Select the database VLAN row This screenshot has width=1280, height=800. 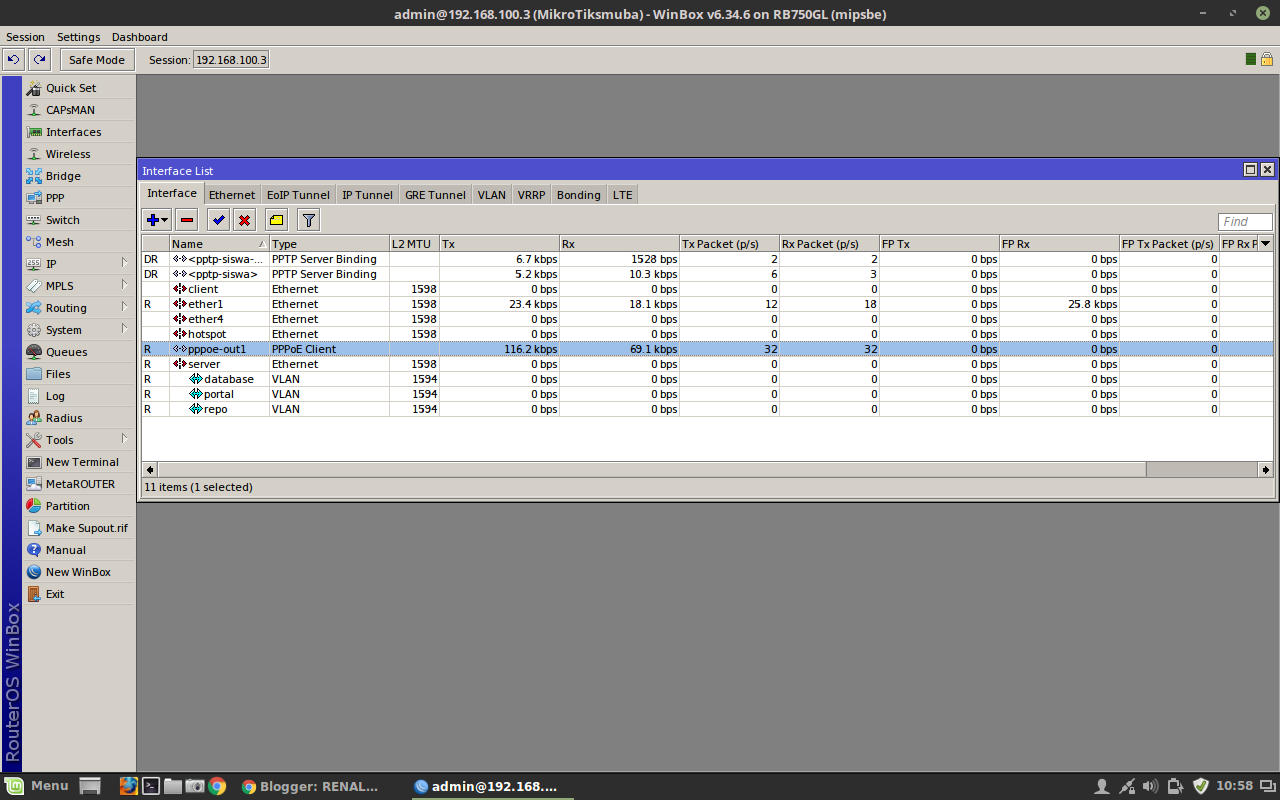(707, 379)
